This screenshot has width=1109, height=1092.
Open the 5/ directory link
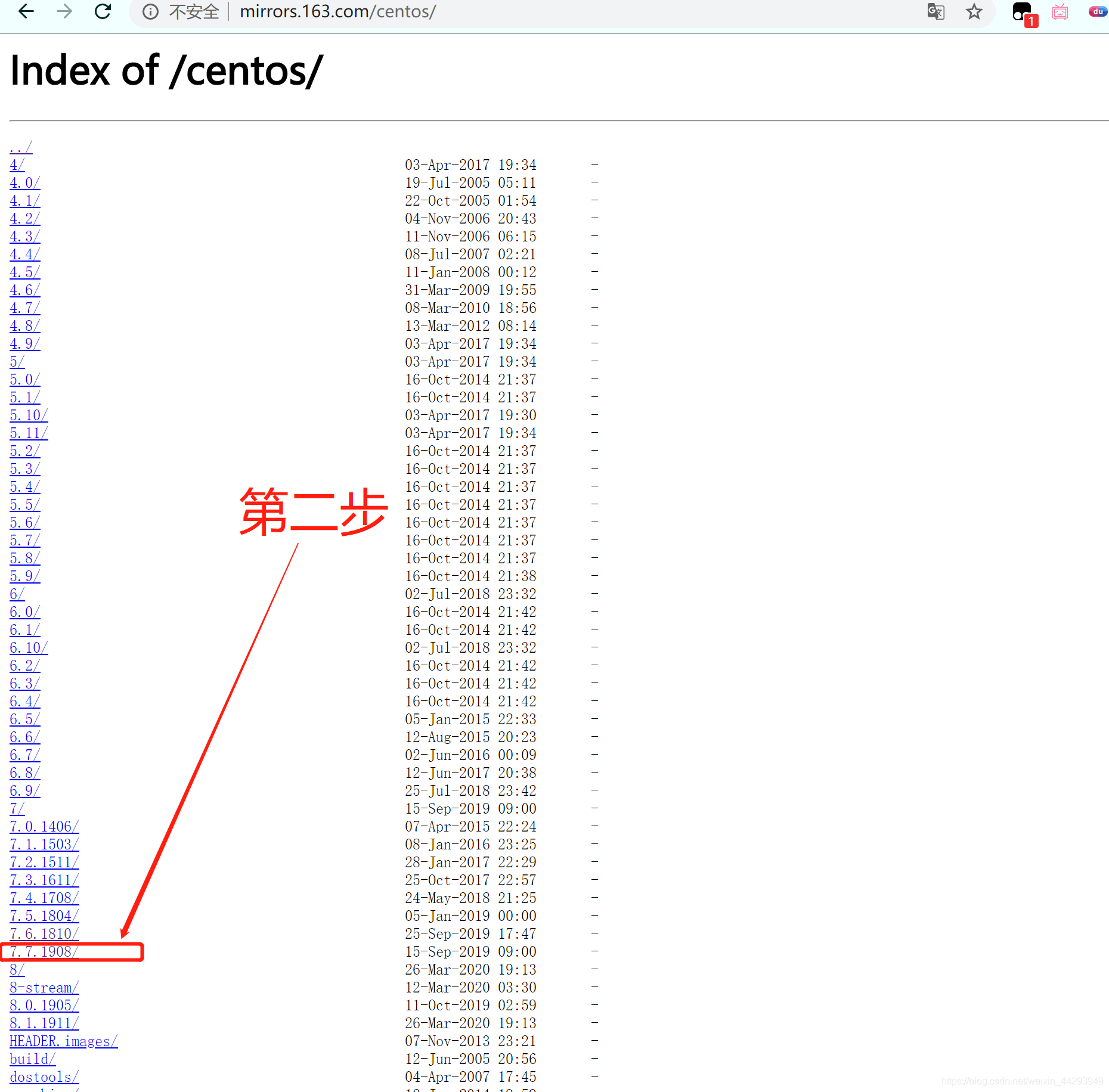[17, 361]
